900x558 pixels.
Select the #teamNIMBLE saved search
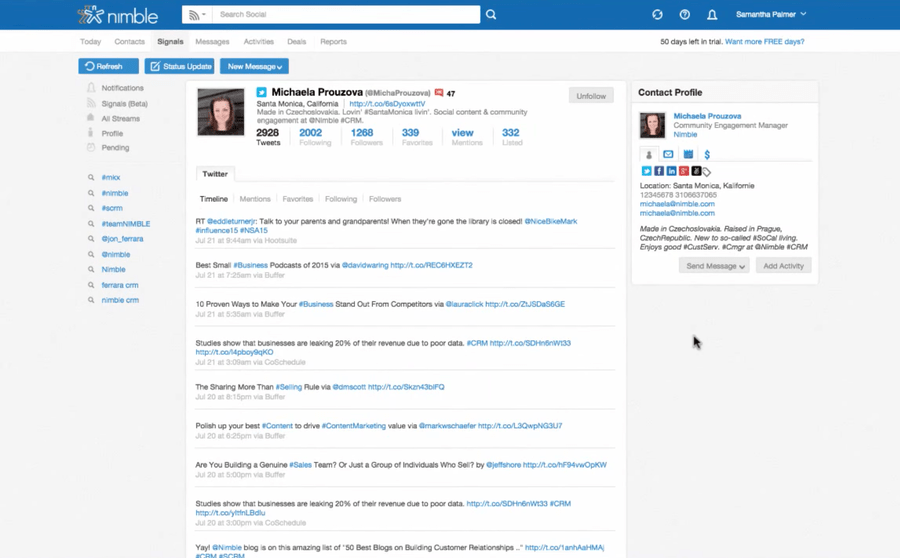(125, 224)
